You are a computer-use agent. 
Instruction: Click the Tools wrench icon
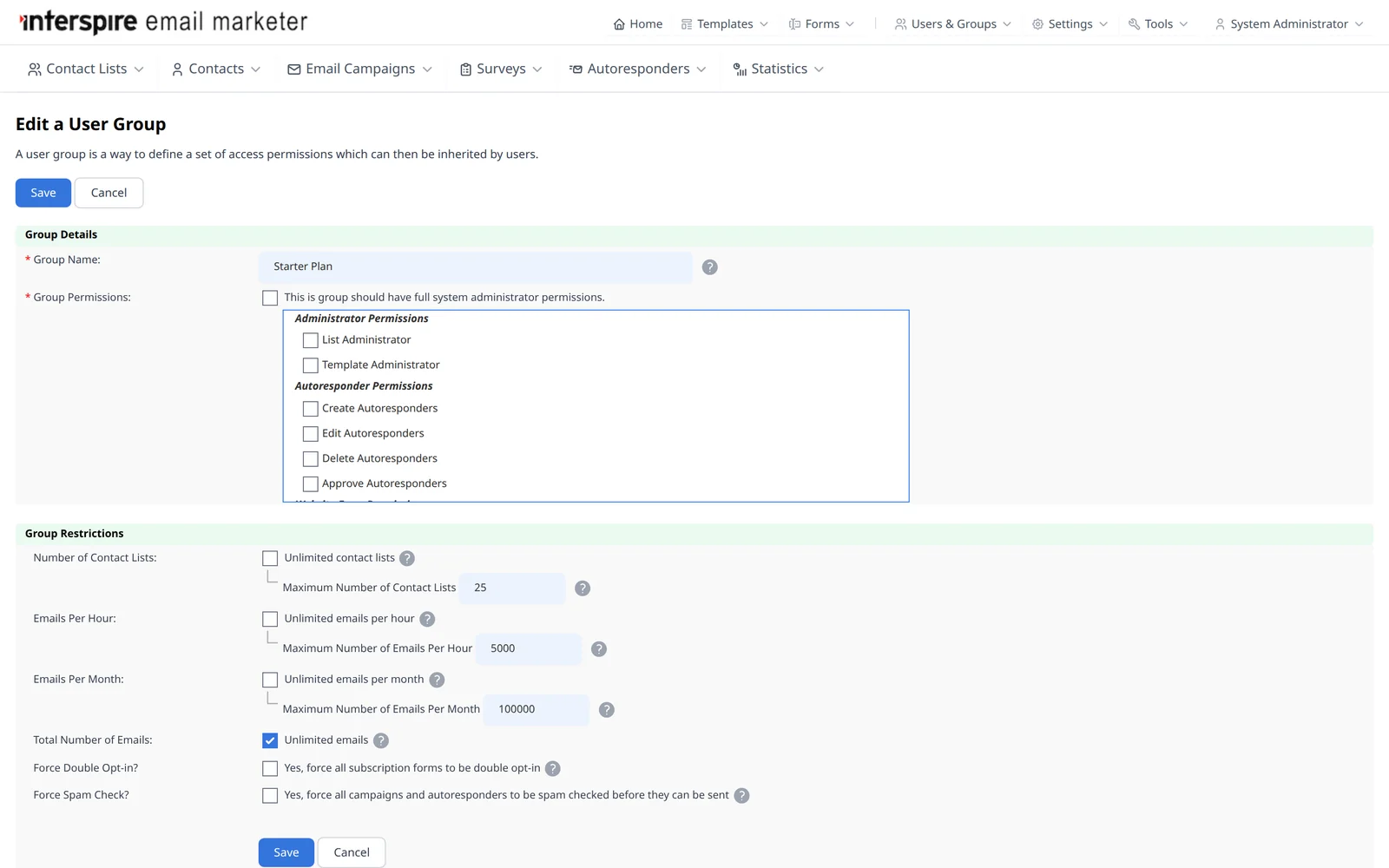1134,24
